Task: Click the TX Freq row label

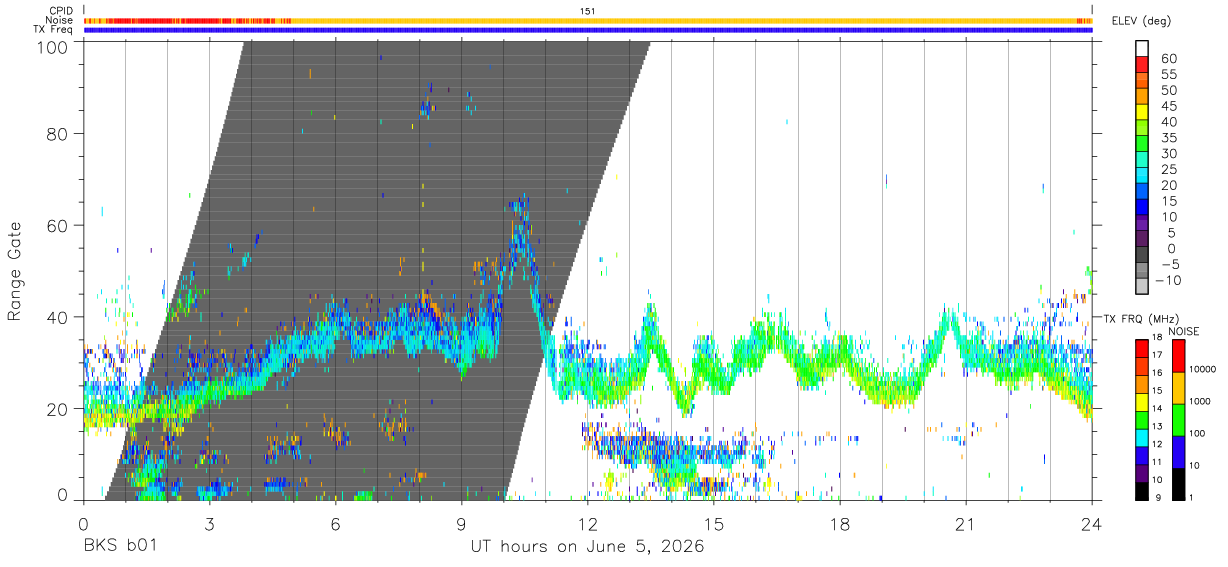Action: 54,30
